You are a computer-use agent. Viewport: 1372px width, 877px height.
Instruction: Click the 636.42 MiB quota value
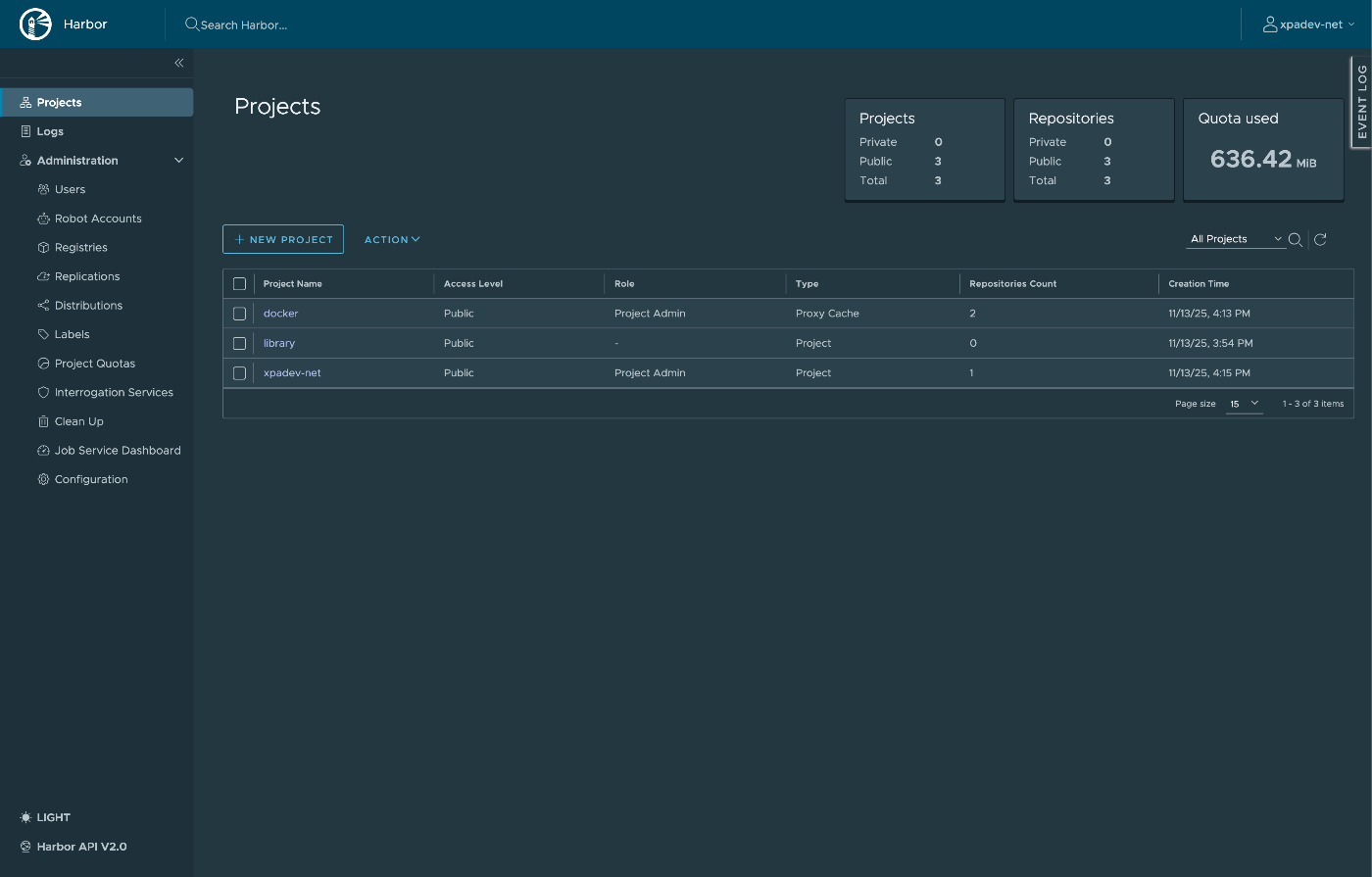(1263, 159)
